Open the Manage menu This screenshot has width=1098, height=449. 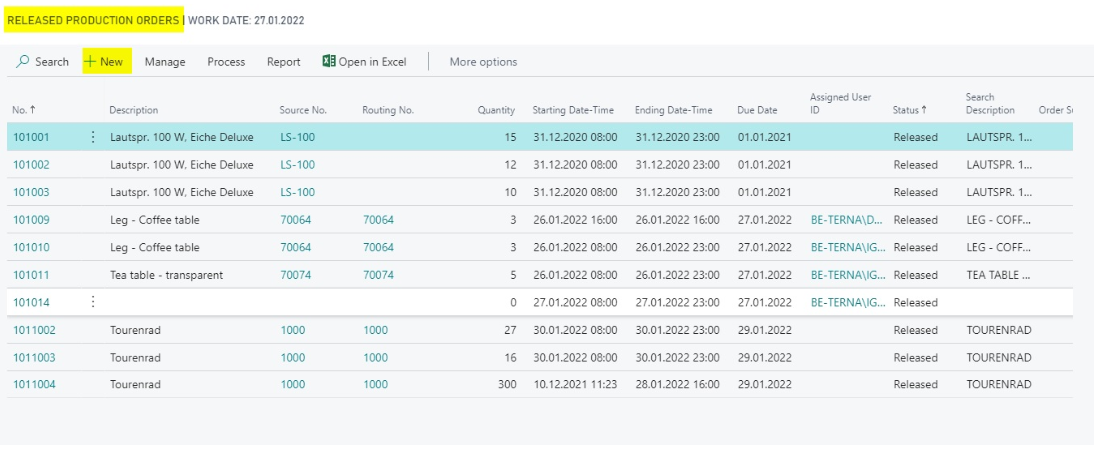coord(165,62)
